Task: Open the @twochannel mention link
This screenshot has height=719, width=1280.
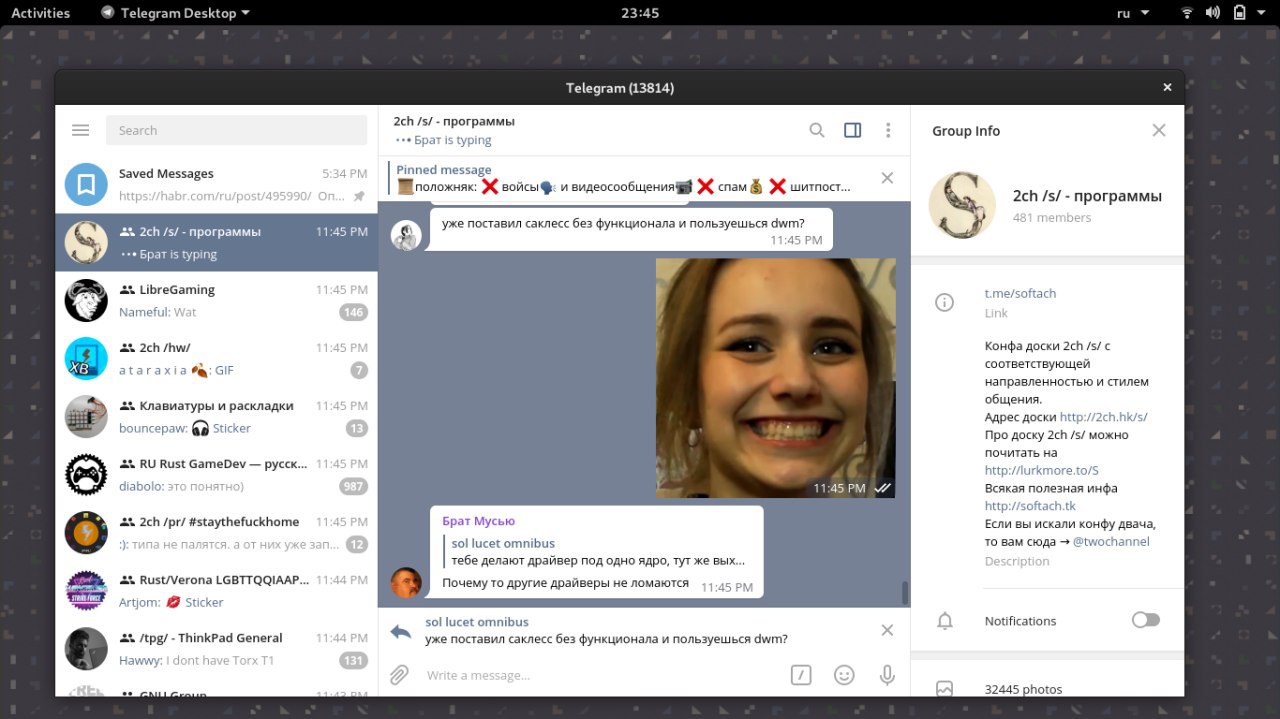Action: 1111,542
